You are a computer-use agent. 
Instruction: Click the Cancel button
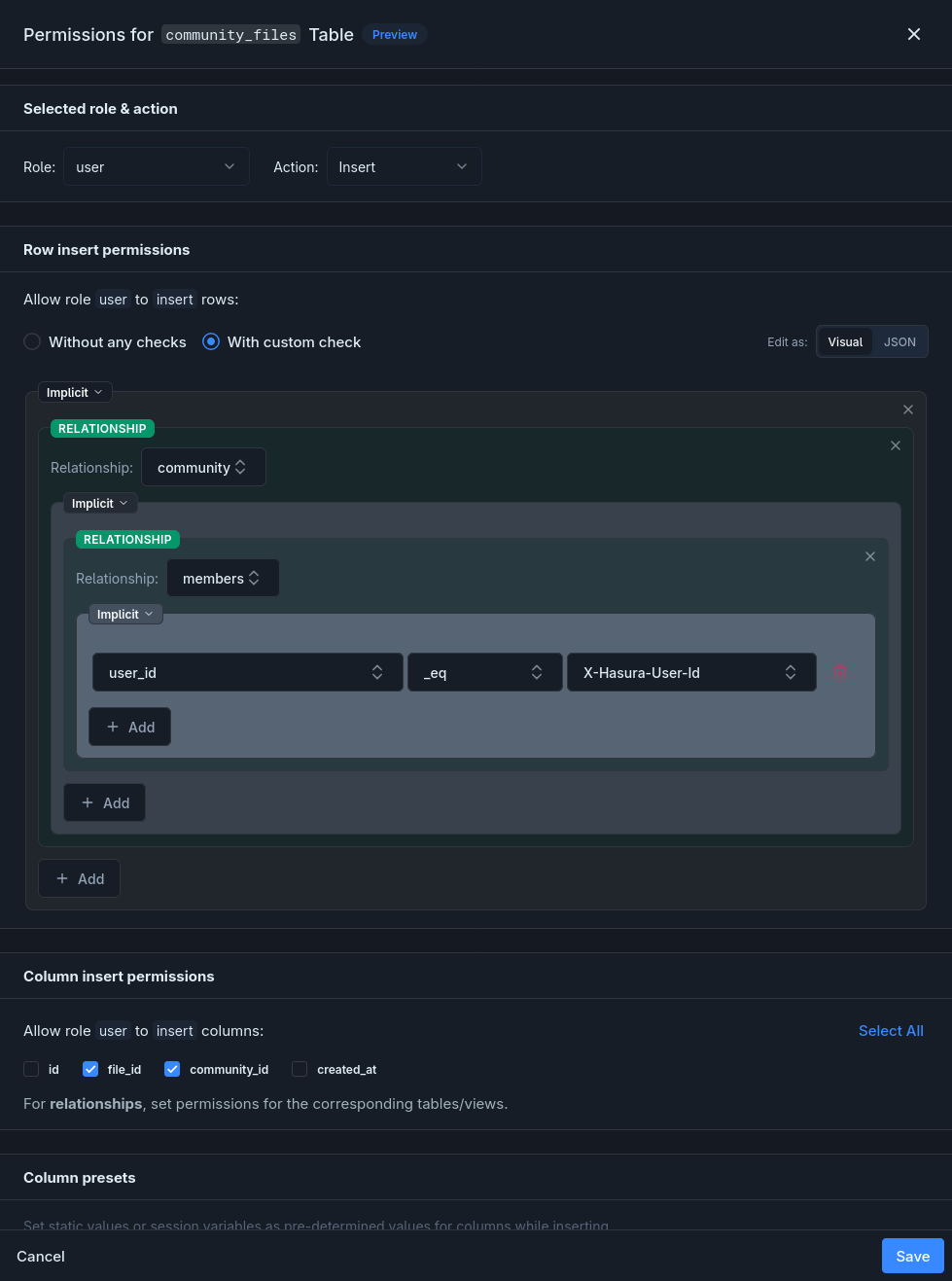click(41, 1256)
